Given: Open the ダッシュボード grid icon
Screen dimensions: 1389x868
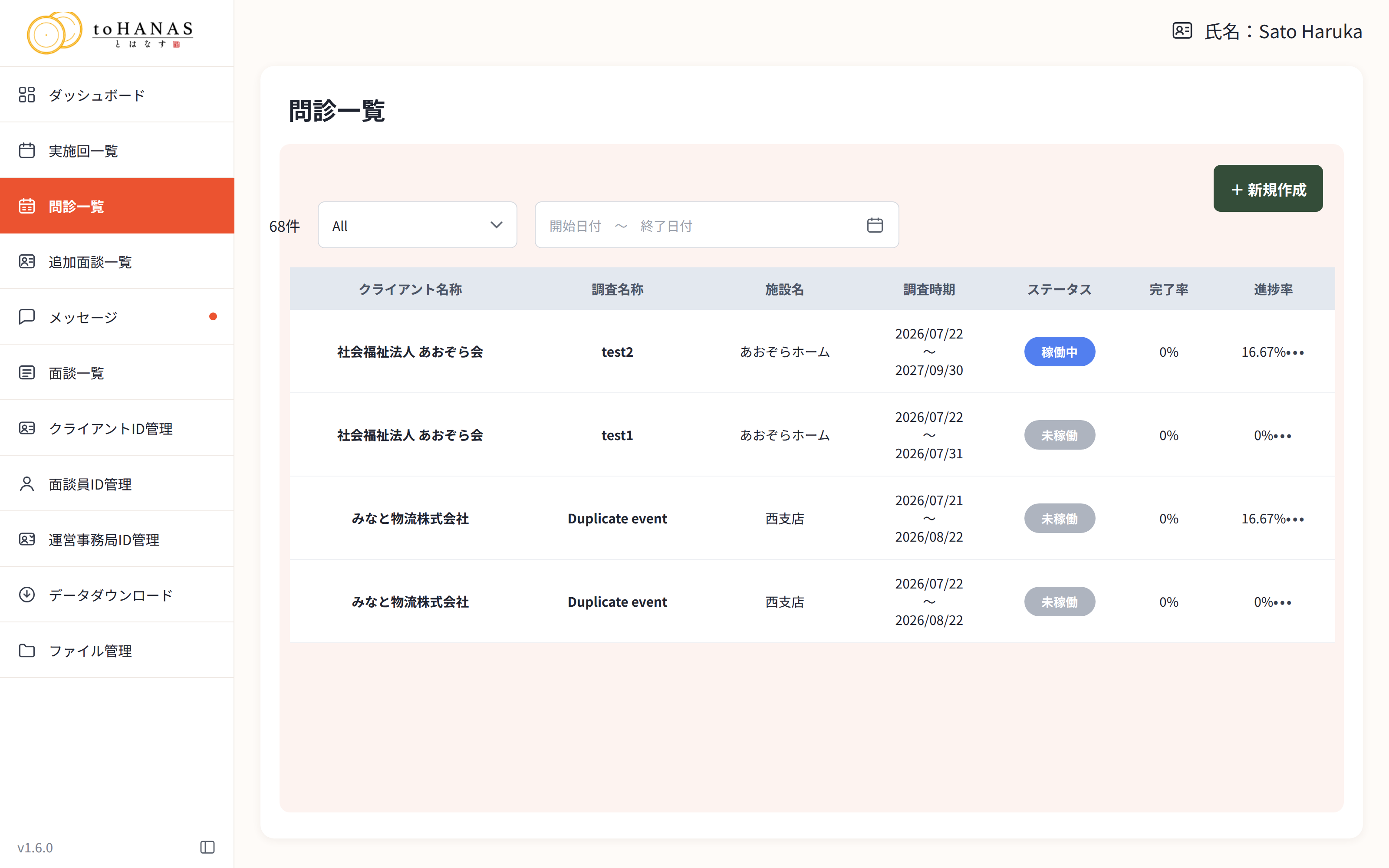Looking at the screenshot, I should [27, 95].
